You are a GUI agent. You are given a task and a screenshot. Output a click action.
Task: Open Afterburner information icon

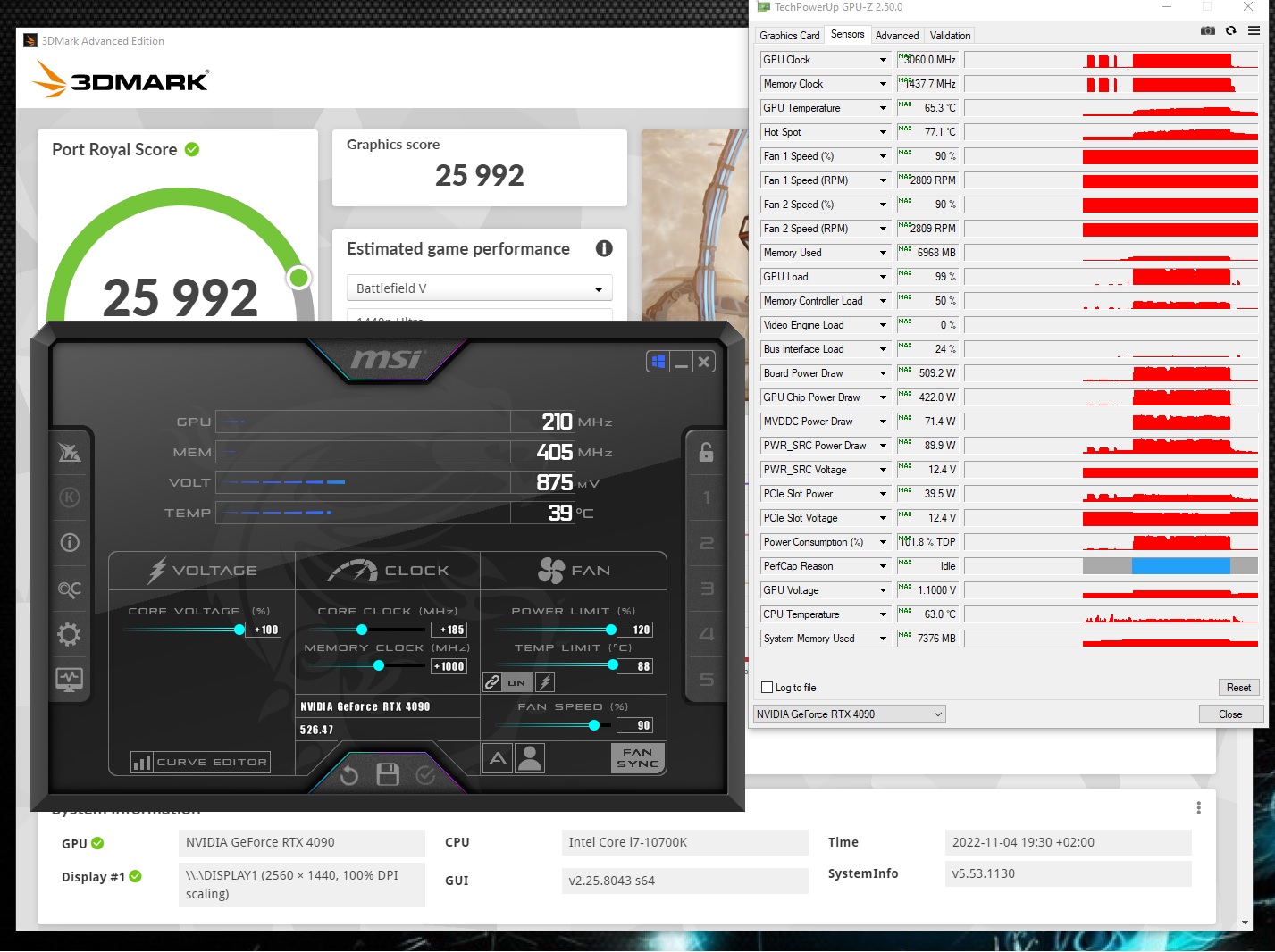(x=70, y=543)
